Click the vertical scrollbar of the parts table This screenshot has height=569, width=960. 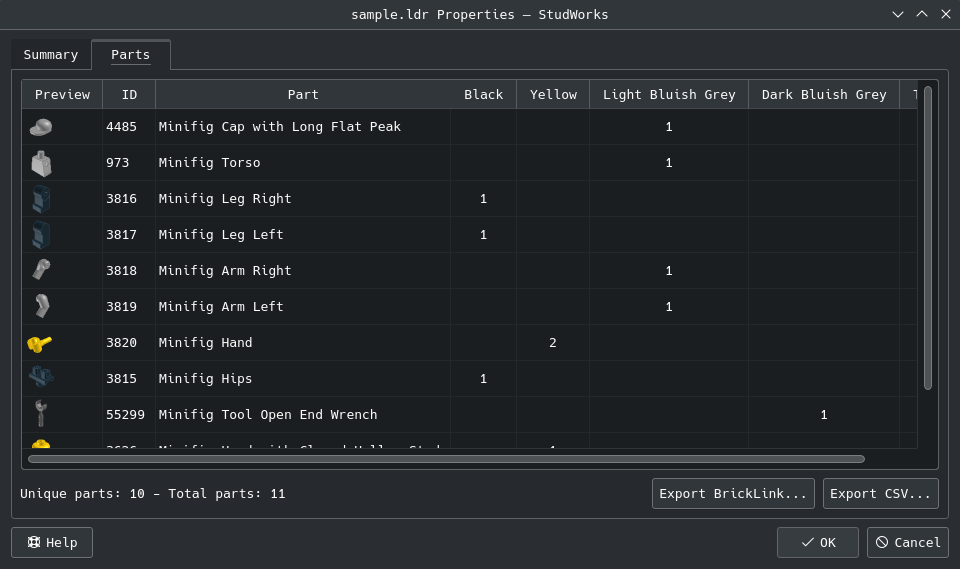pos(928,238)
